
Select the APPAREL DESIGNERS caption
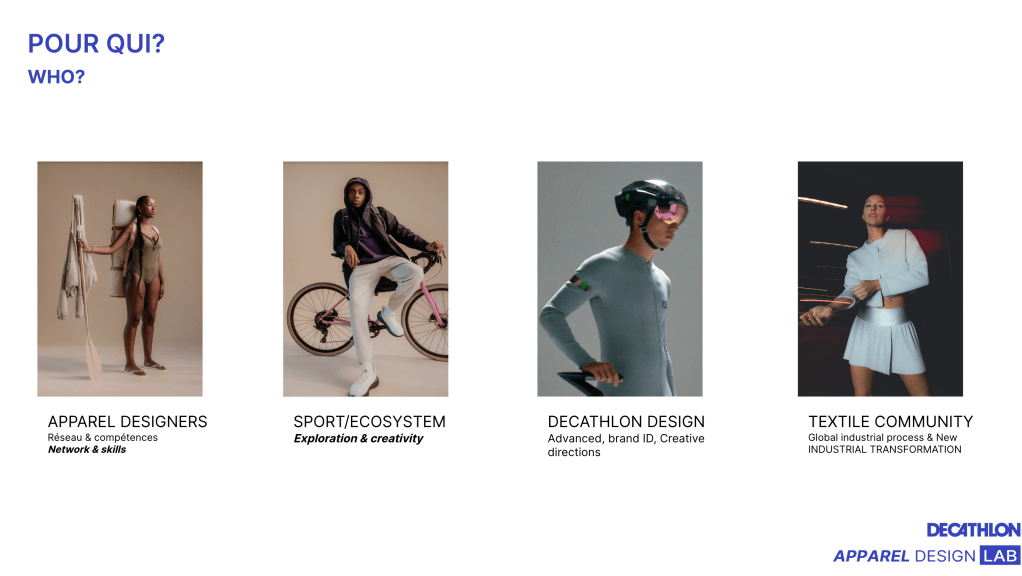click(127, 422)
